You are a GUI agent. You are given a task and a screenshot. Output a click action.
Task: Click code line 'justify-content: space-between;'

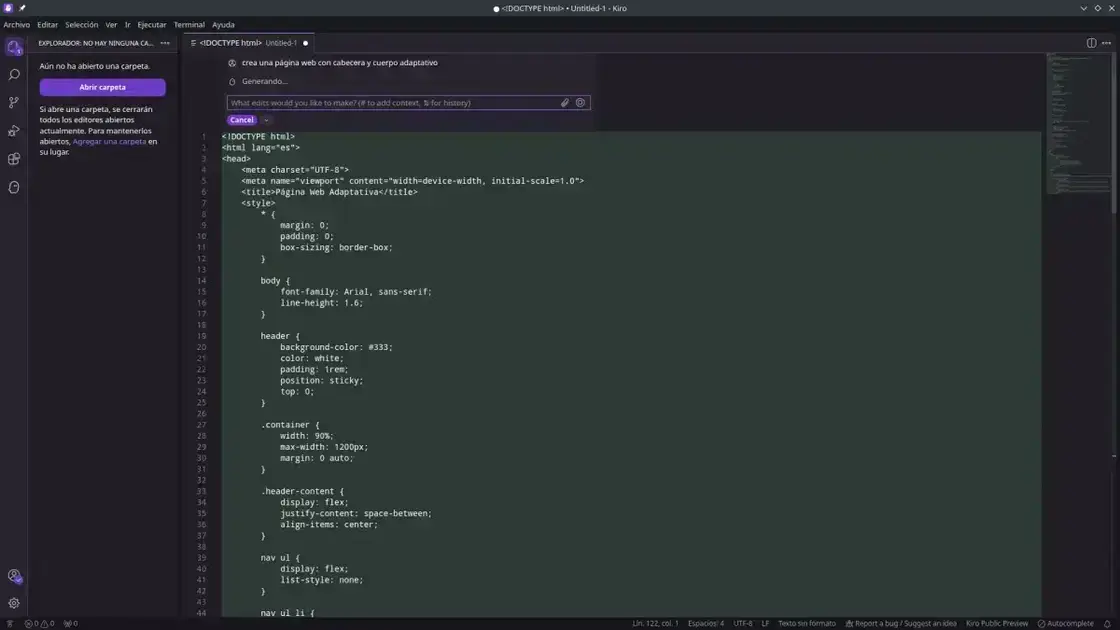[x=356, y=514]
